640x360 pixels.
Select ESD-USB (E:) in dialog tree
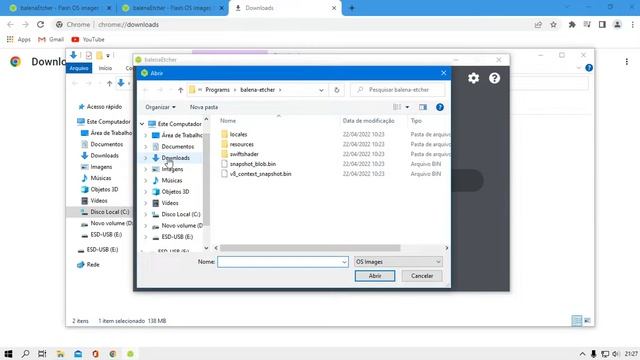(177, 237)
